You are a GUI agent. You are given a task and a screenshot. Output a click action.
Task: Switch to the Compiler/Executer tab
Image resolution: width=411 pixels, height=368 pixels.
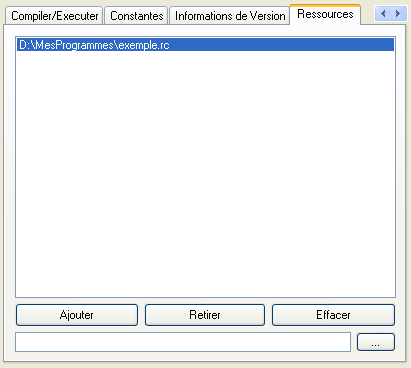[54, 16]
